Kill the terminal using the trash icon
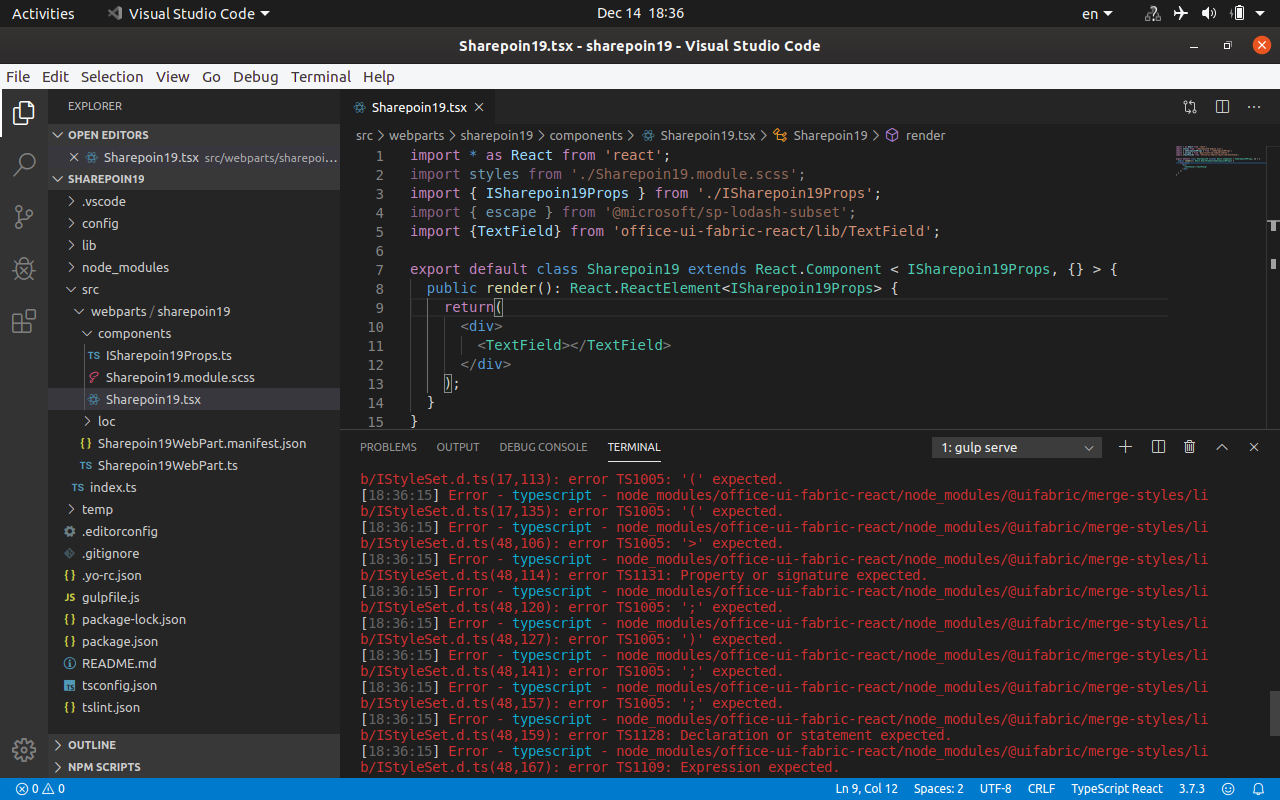1280x800 pixels. pos(1189,447)
